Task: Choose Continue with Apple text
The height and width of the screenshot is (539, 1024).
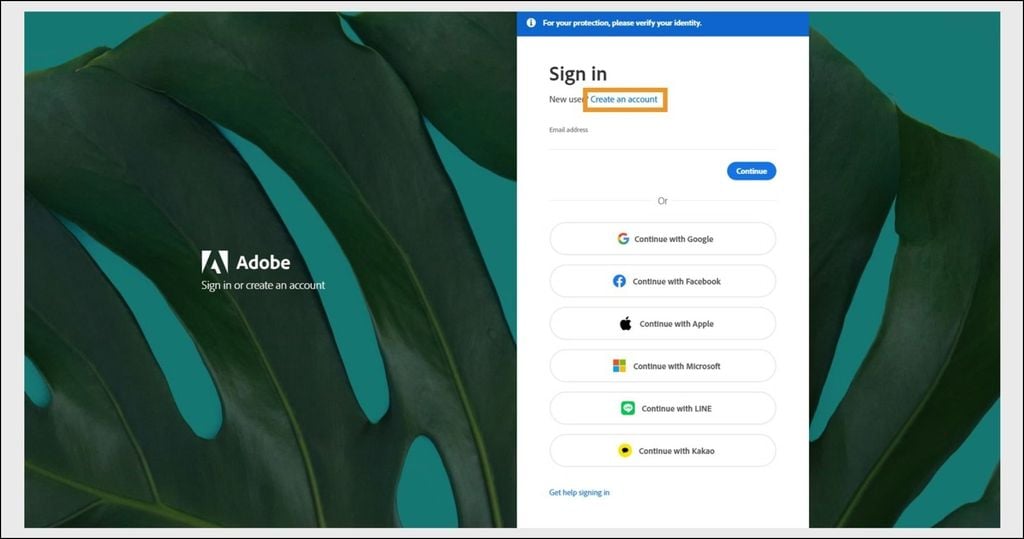Action: 676,324
